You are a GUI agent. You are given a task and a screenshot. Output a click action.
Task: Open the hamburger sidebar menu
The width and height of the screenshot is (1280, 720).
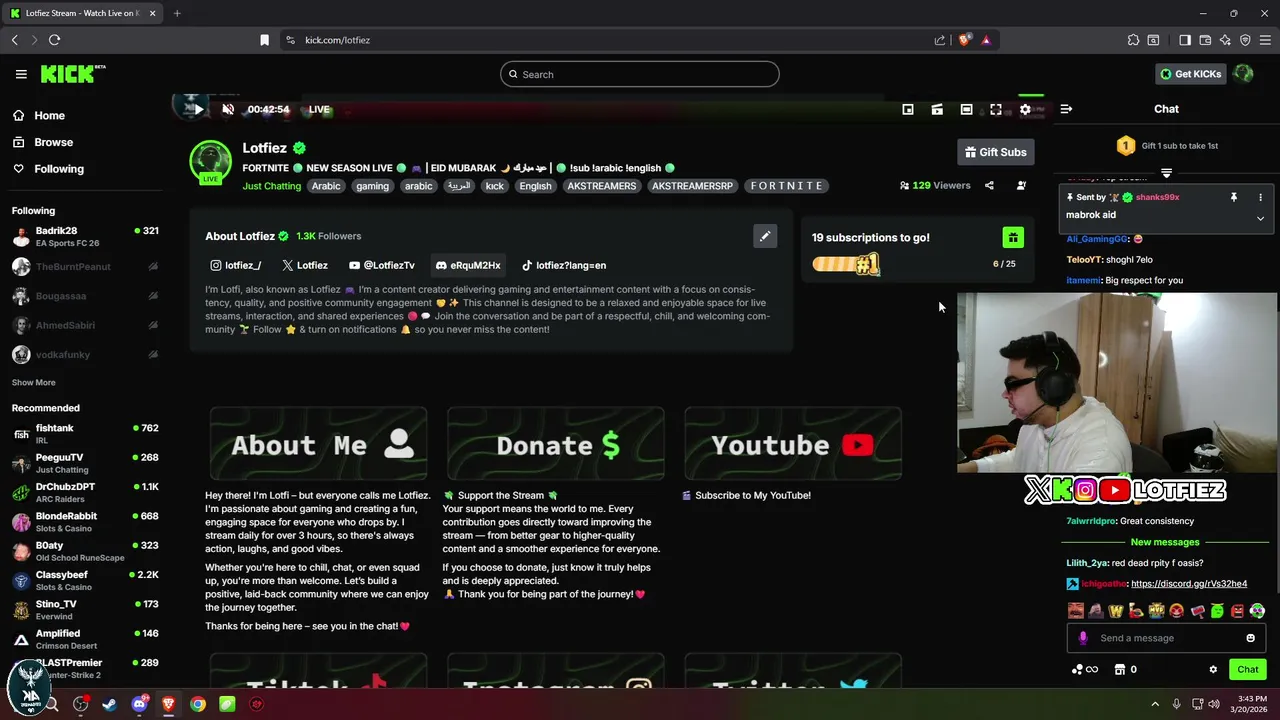21,74
